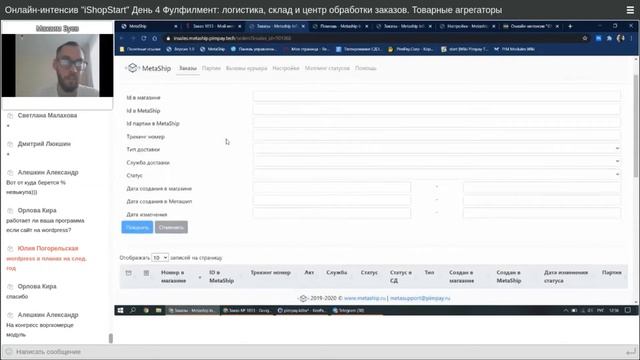Open a new browser tab

570,26
